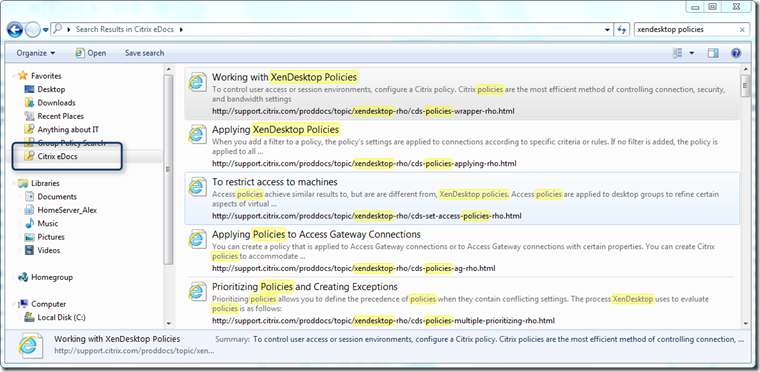Select Desktop under Favorites
This screenshot has height=372, width=760.
pyautogui.click(x=51, y=89)
